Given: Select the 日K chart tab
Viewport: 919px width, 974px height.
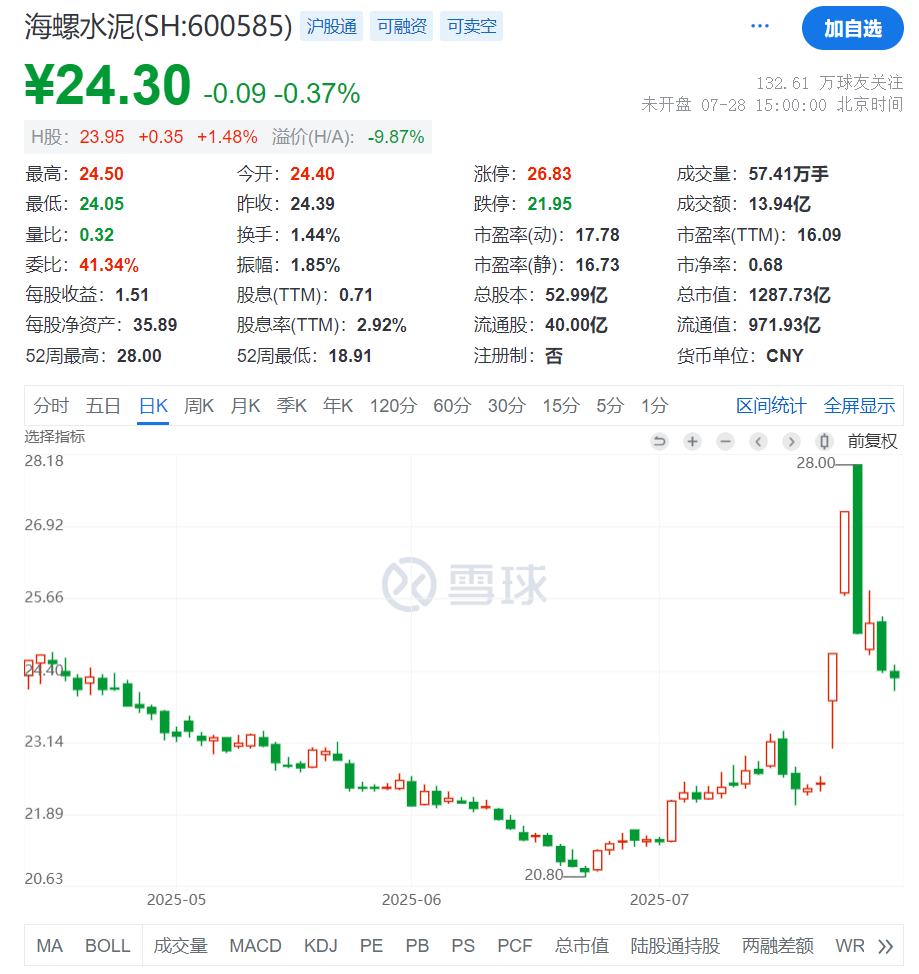Looking at the screenshot, I should (x=153, y=406).
